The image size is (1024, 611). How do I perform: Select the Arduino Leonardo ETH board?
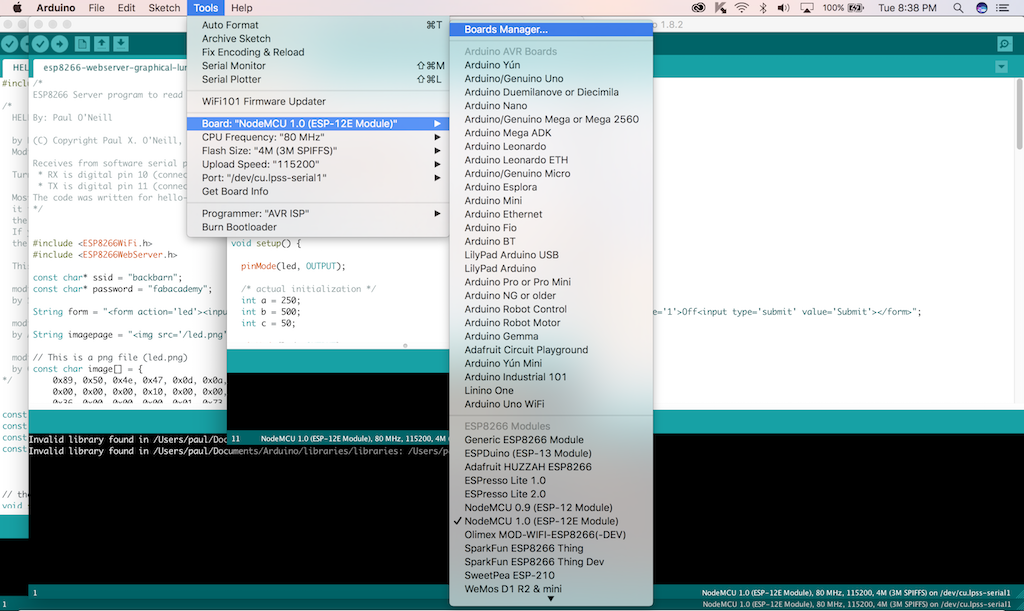point(551,160)
